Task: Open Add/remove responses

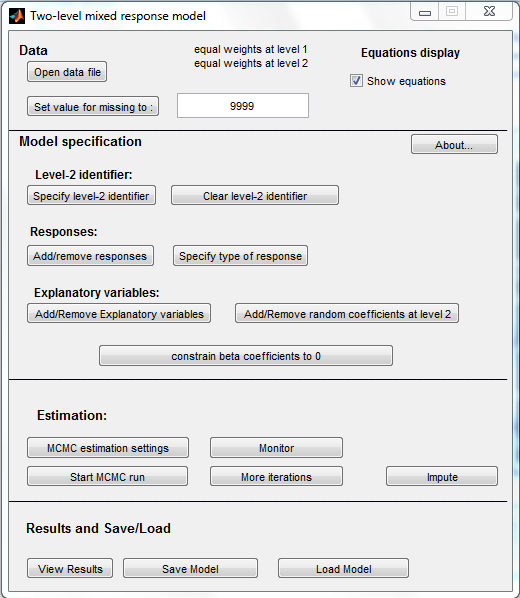Action: point(90,256)
